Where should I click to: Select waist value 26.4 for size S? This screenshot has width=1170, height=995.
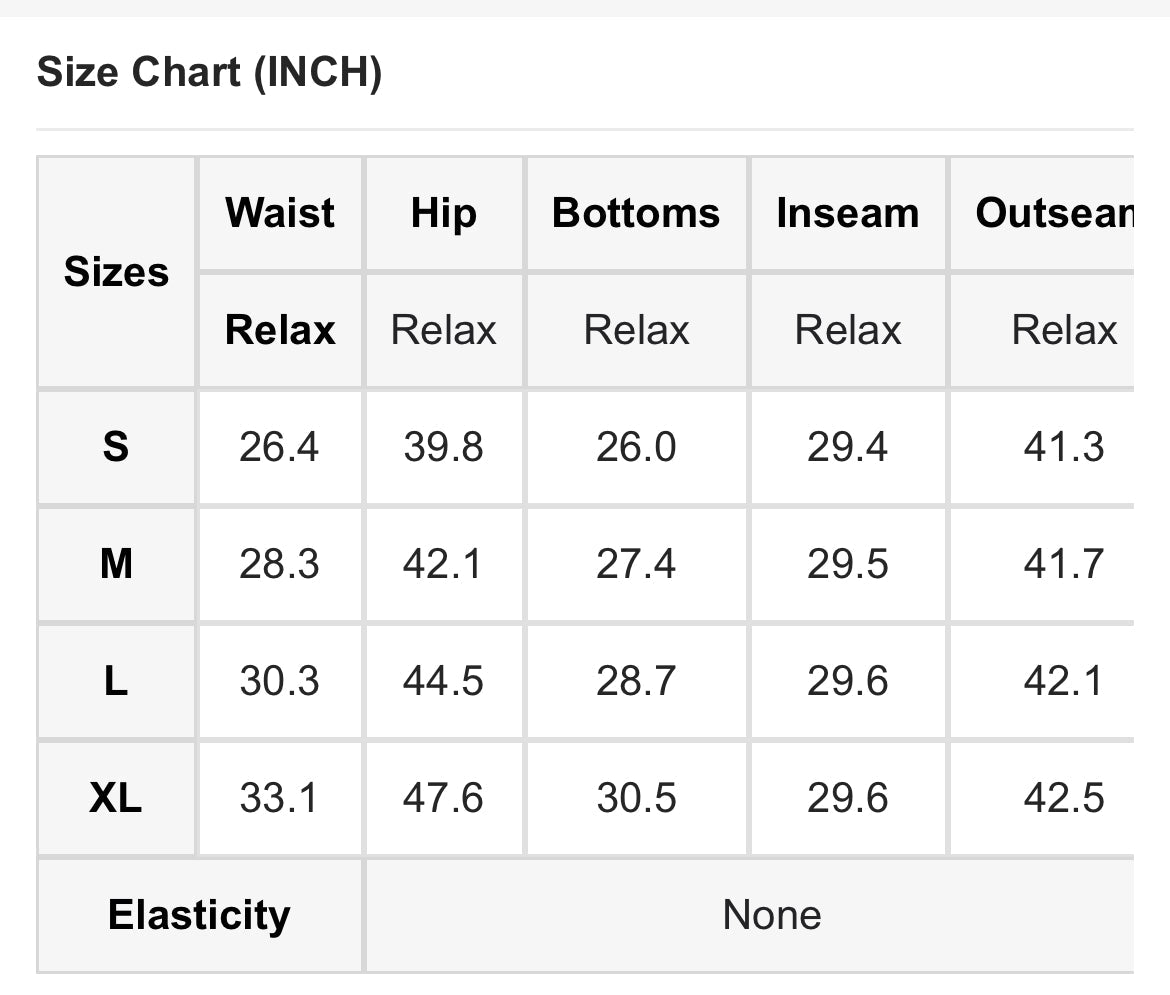pos(279,447)
